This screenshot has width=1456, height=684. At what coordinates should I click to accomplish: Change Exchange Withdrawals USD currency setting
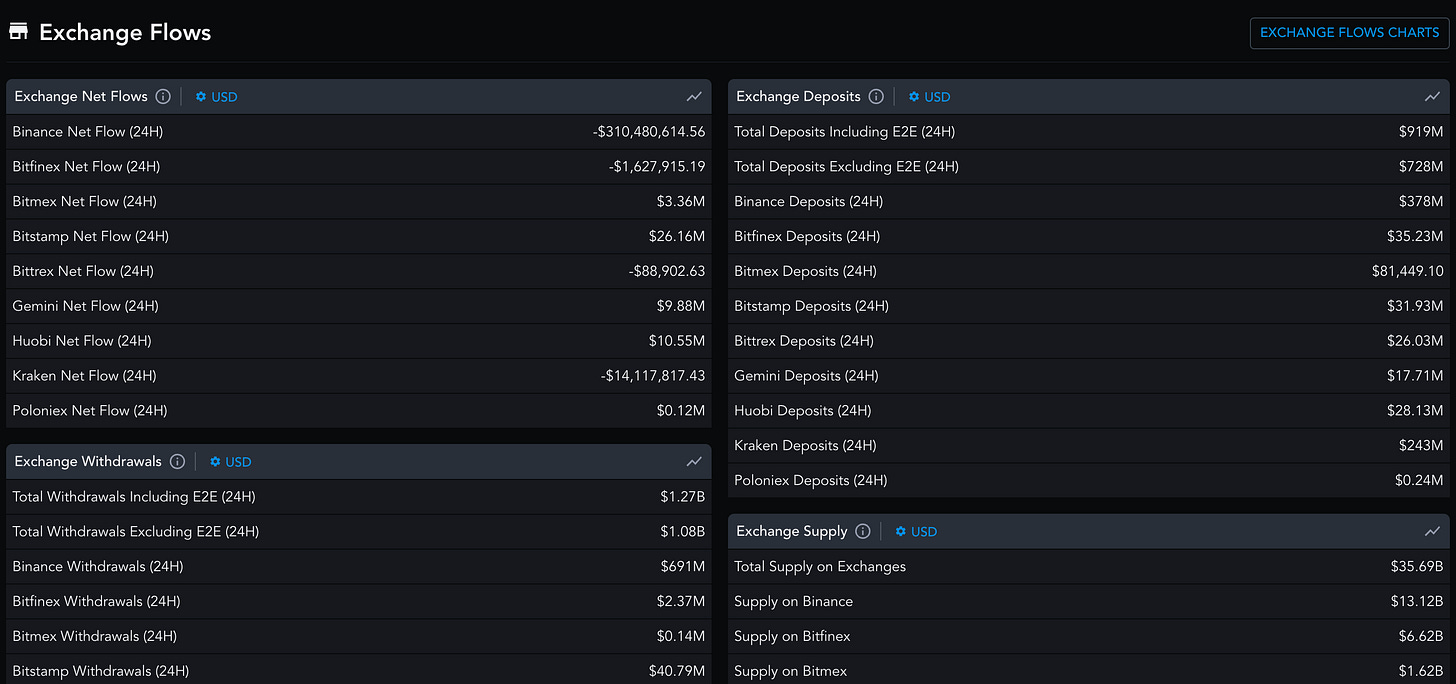point(230,462)
